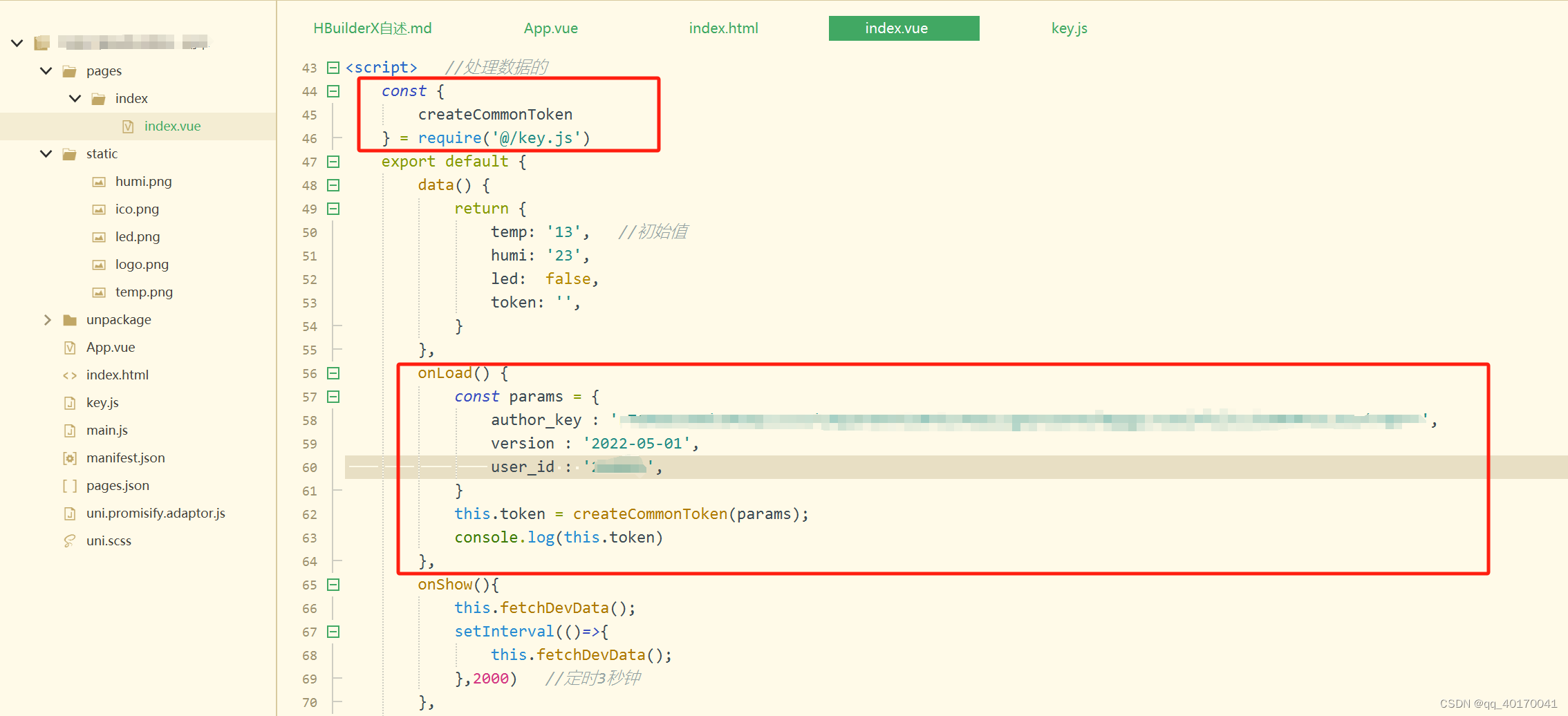Click pages.json bracket file icon
This screenshot has height=716, width=1568.
(70, 486)
